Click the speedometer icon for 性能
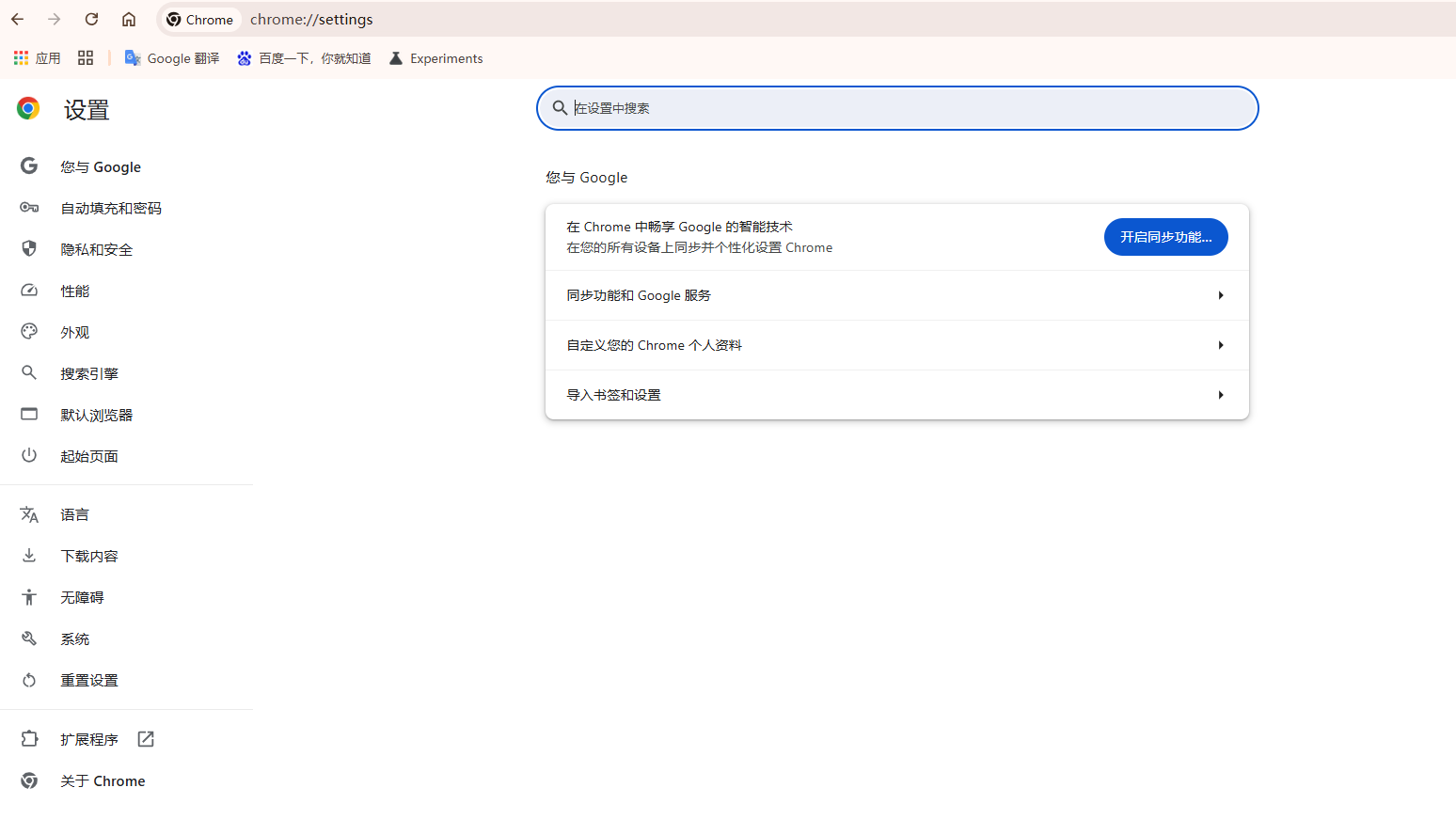 pos(29,291)
